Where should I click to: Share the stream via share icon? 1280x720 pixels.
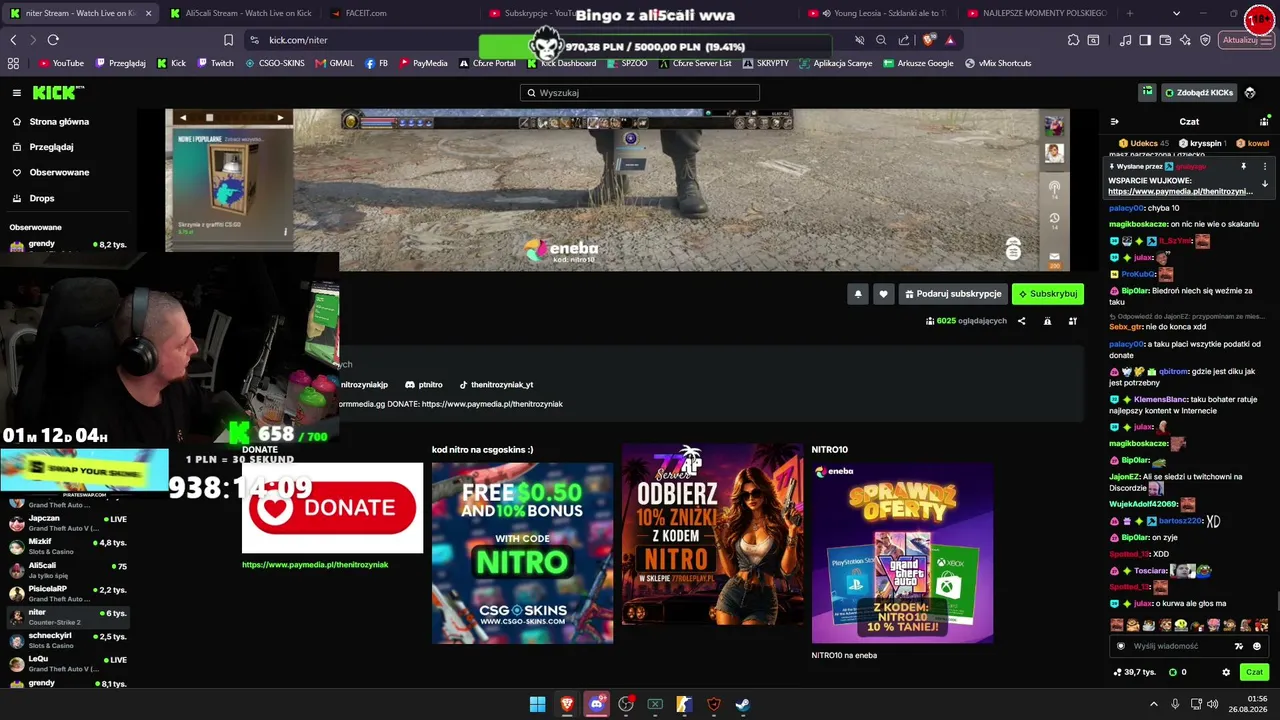(x=1021, y=321)
